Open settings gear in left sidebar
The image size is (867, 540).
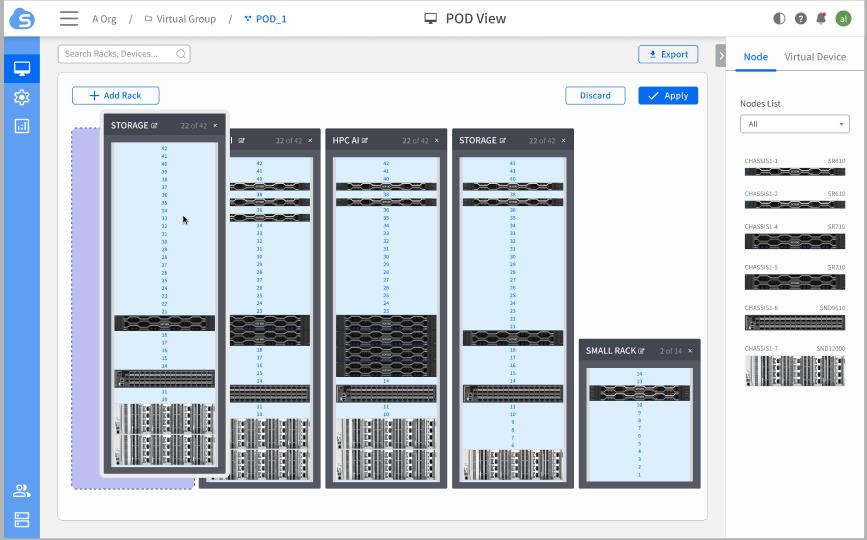[21, 97]
